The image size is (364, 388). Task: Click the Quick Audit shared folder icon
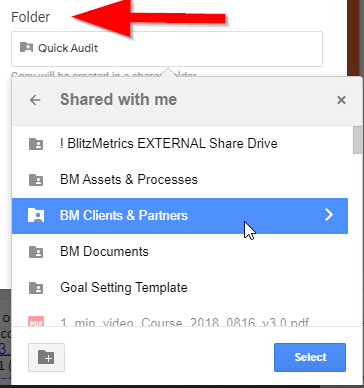(26, 48)
